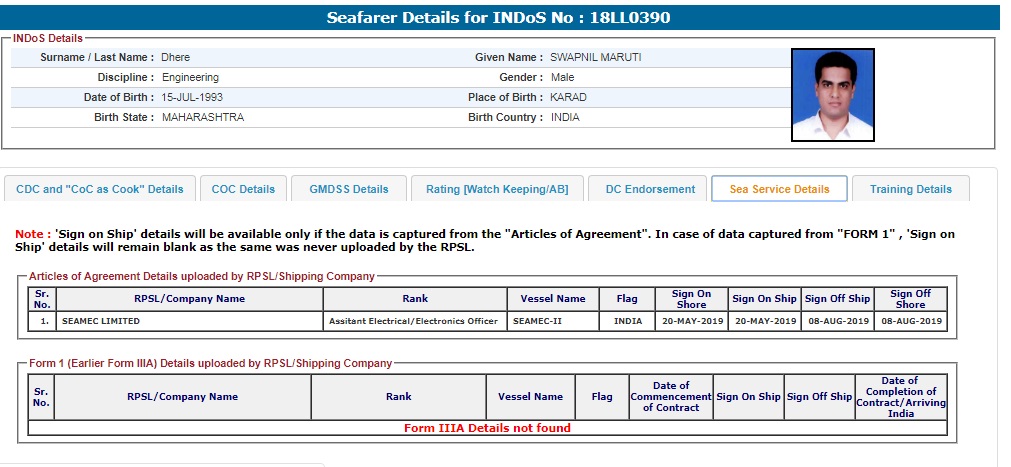
Task: Select the place of birth value KARAD
Action: pyautogui.click(x=568, y=98)
